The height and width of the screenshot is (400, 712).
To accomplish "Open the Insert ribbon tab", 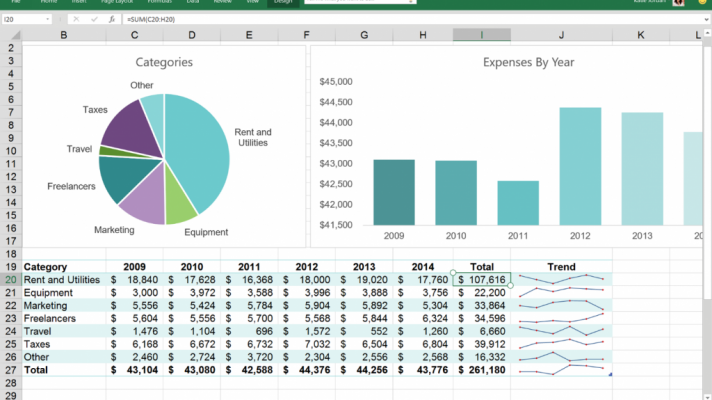I will click(x=77, y=3).
